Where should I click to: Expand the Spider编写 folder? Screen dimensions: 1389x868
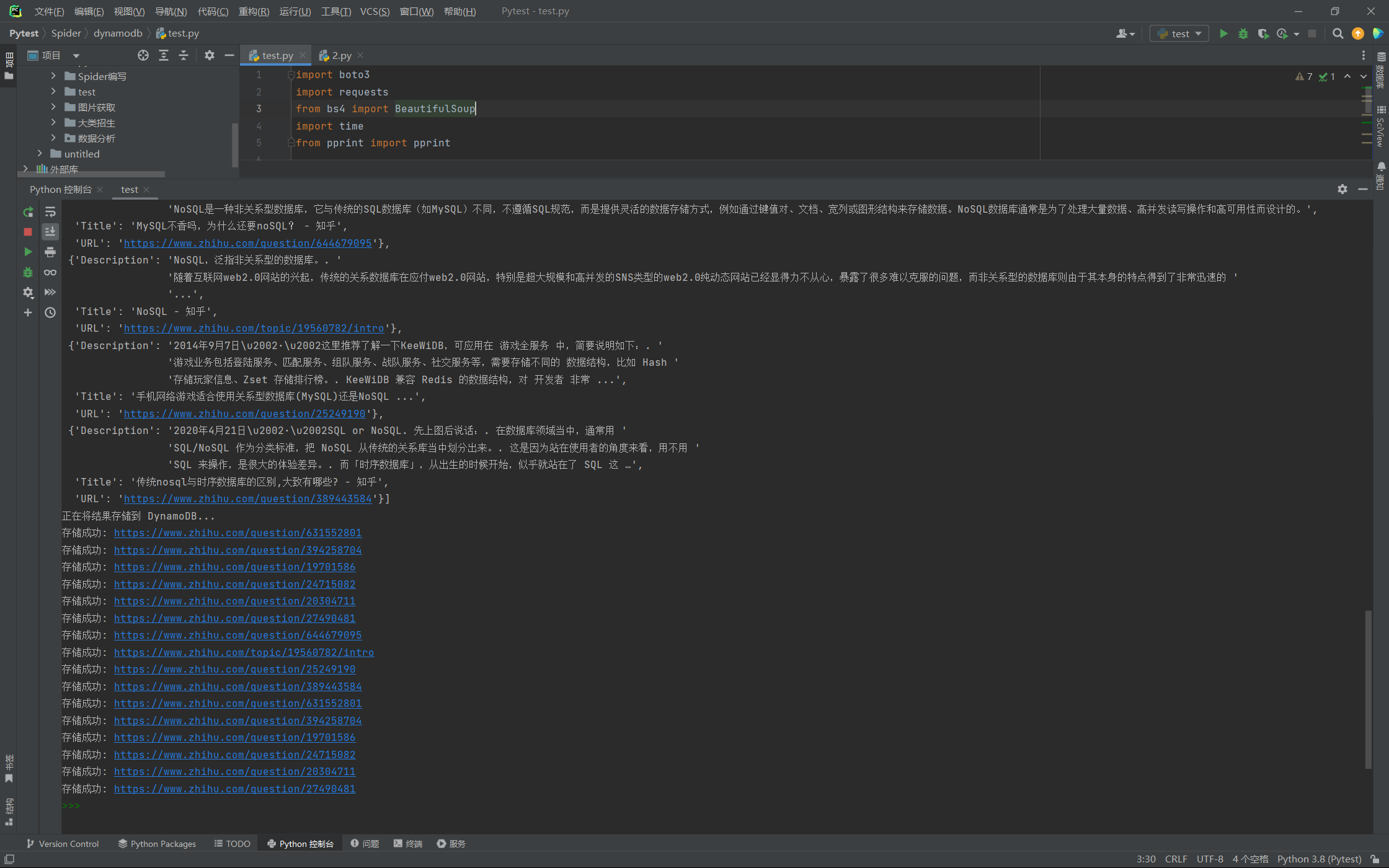[x=53, y=76]
